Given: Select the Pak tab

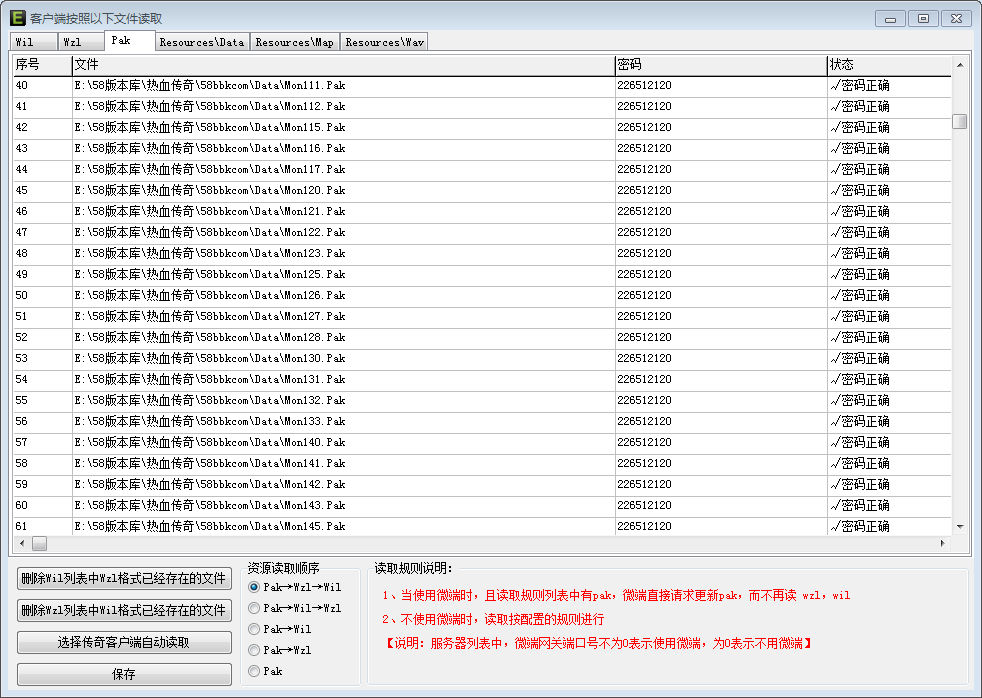Looking at the screenshot, I should coord(130,40).
